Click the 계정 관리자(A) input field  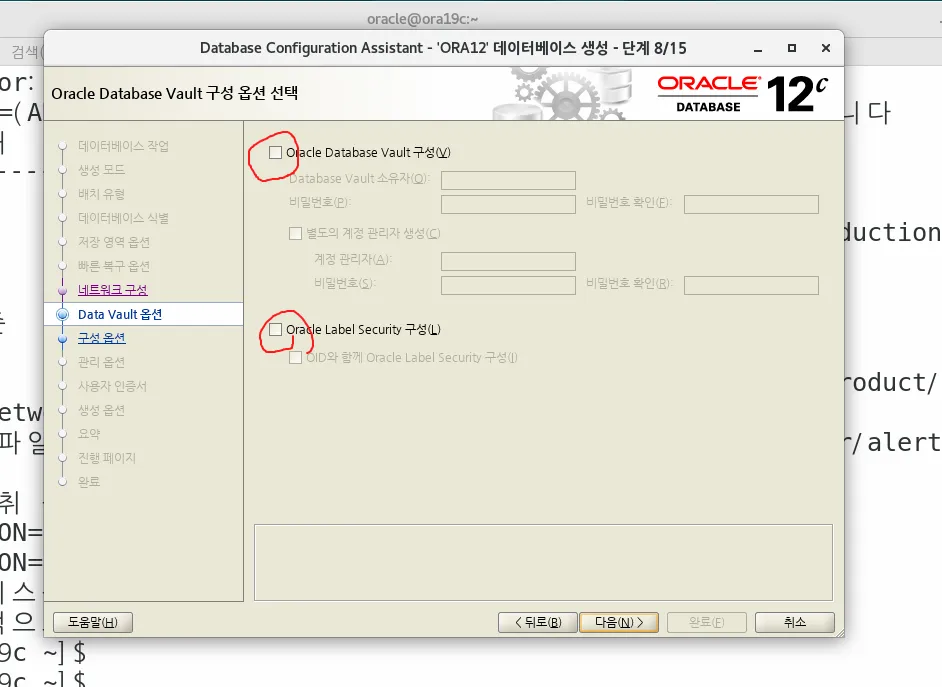click(x=508, y=261)
